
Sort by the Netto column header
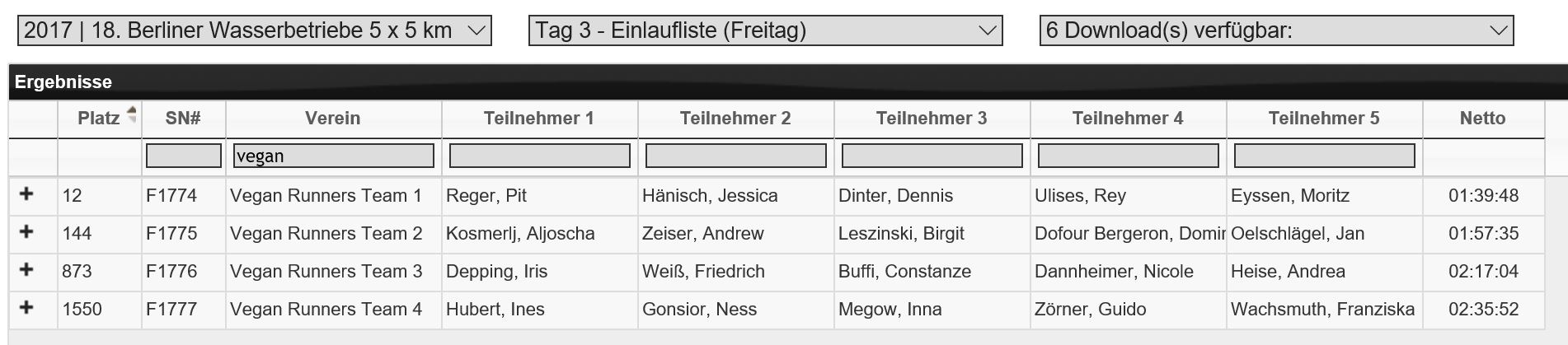pos(1482,119)
